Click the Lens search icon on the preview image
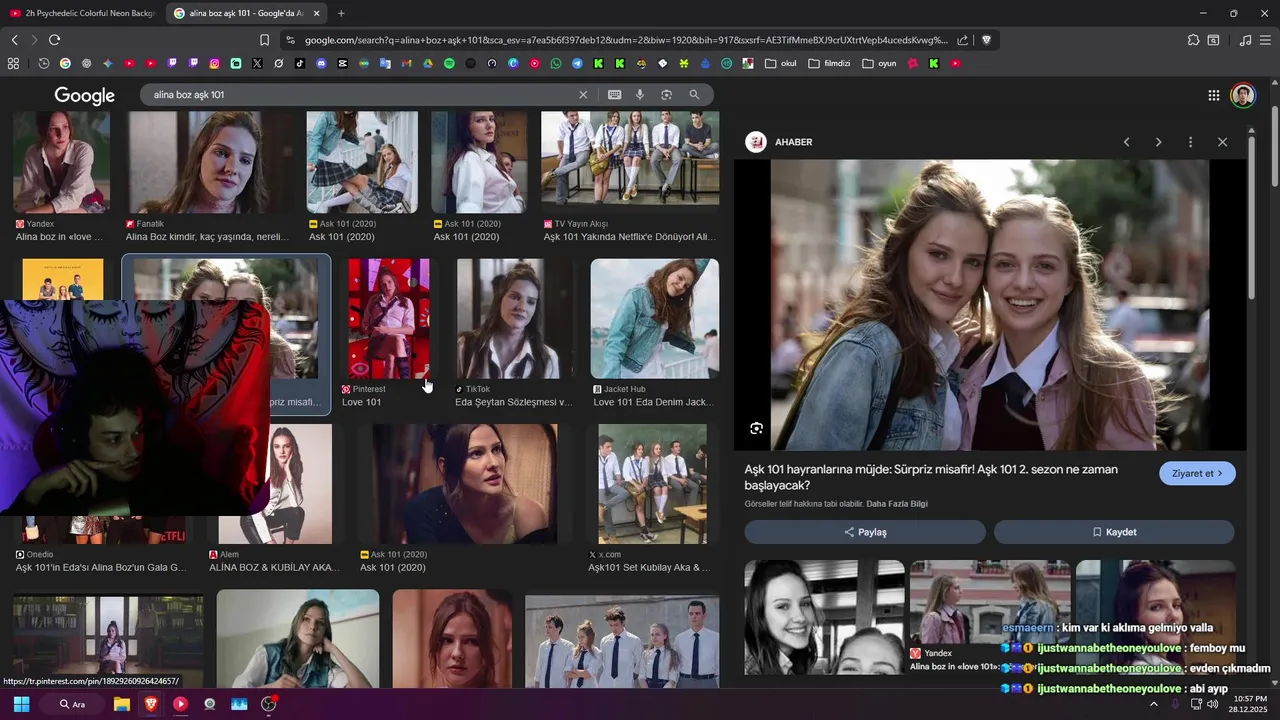 (757, 428)
